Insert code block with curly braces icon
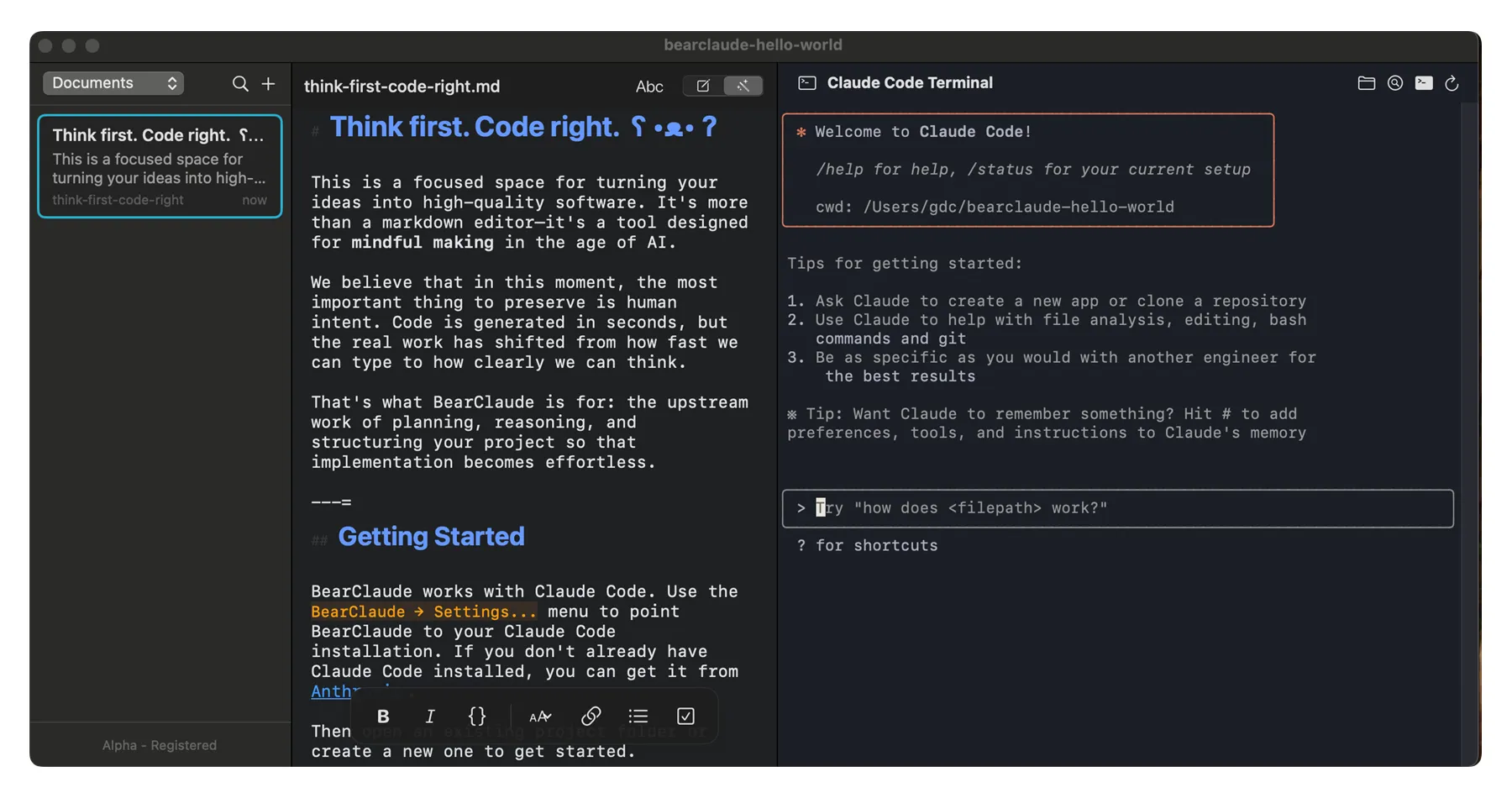1512x798 pixels. point(476,717)
